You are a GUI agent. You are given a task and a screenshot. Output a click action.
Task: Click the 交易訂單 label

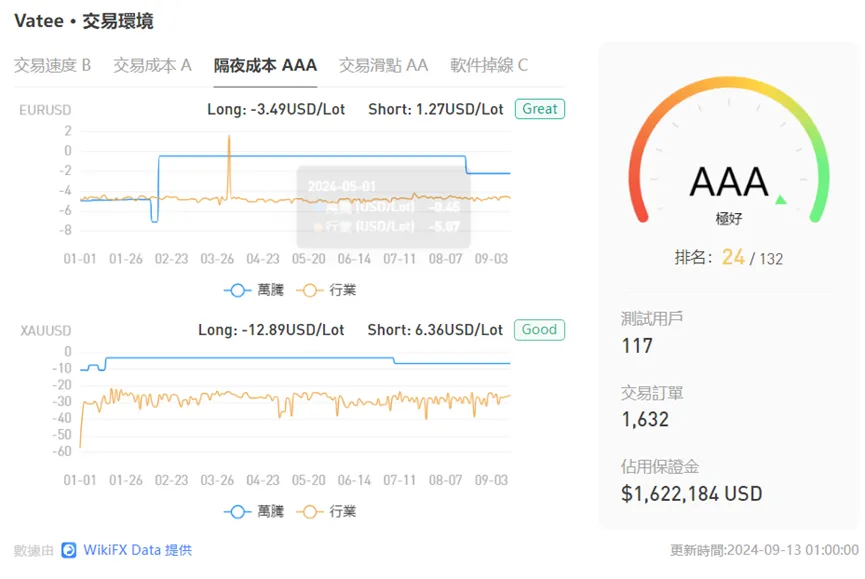point(652,393)
